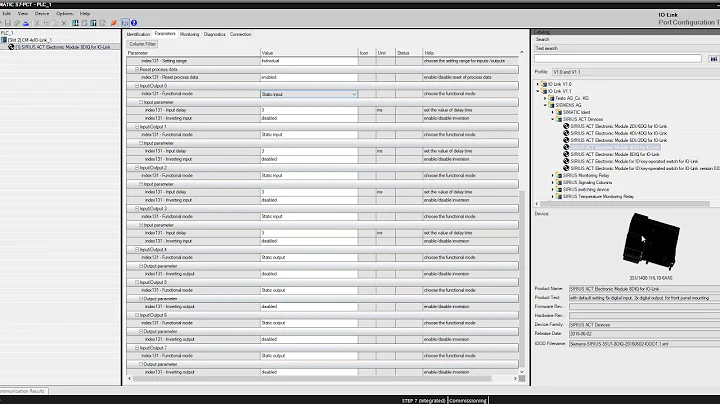Click the Product Name field
The height and width of the screenshot is (404, 720).
(644, 289)
